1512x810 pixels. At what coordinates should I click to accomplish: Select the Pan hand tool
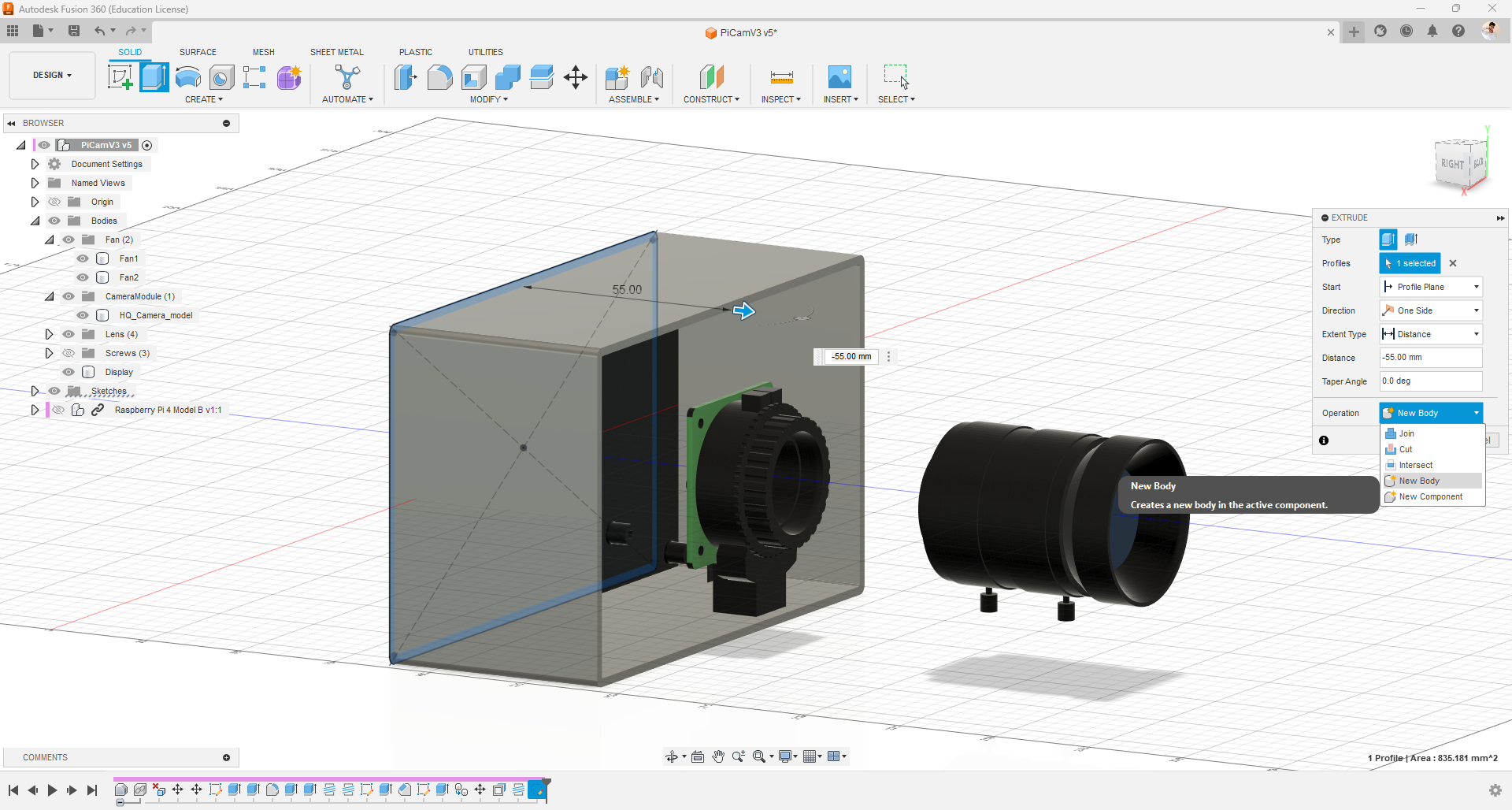717,756
